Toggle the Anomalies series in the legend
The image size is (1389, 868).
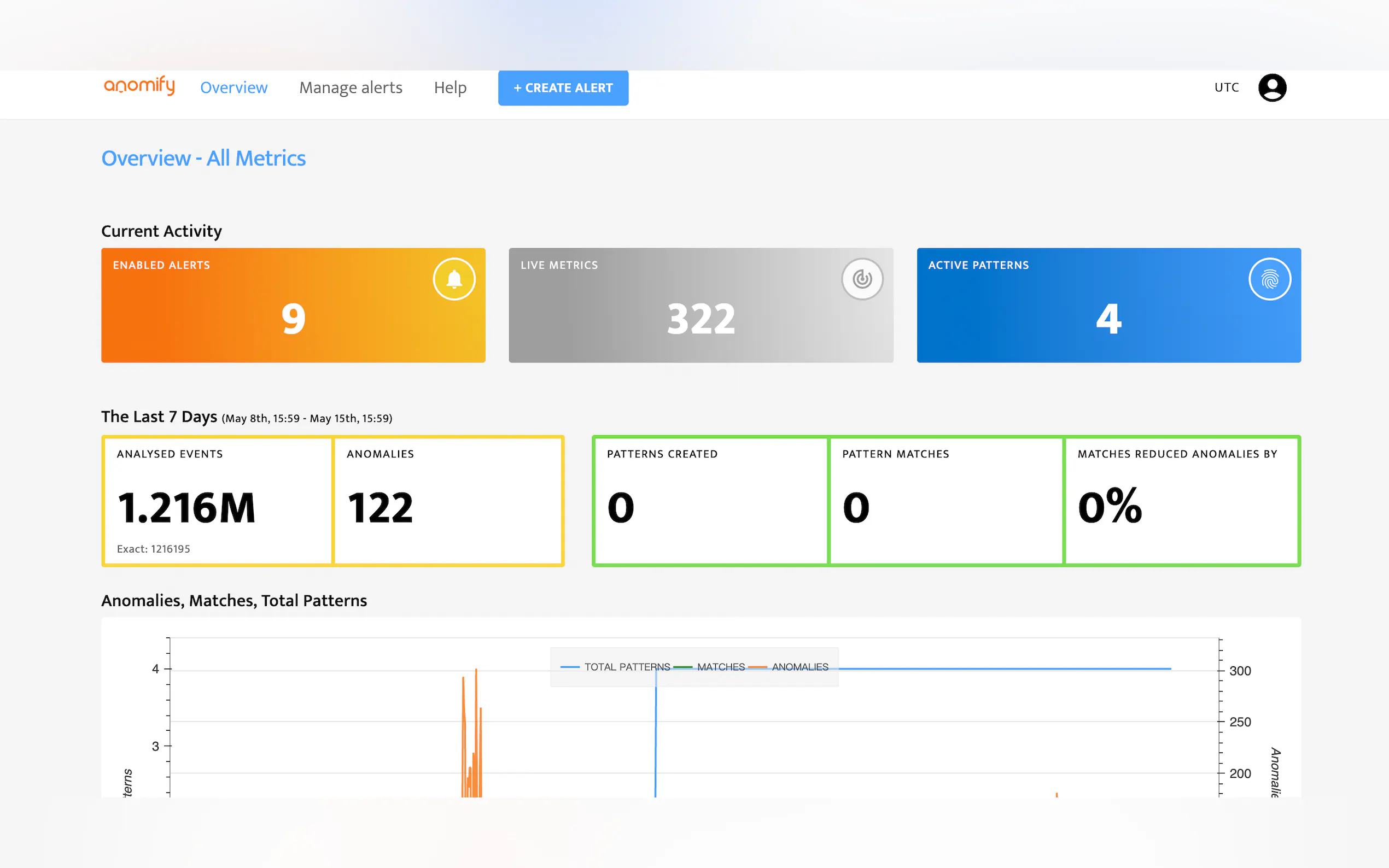[799, 666]
